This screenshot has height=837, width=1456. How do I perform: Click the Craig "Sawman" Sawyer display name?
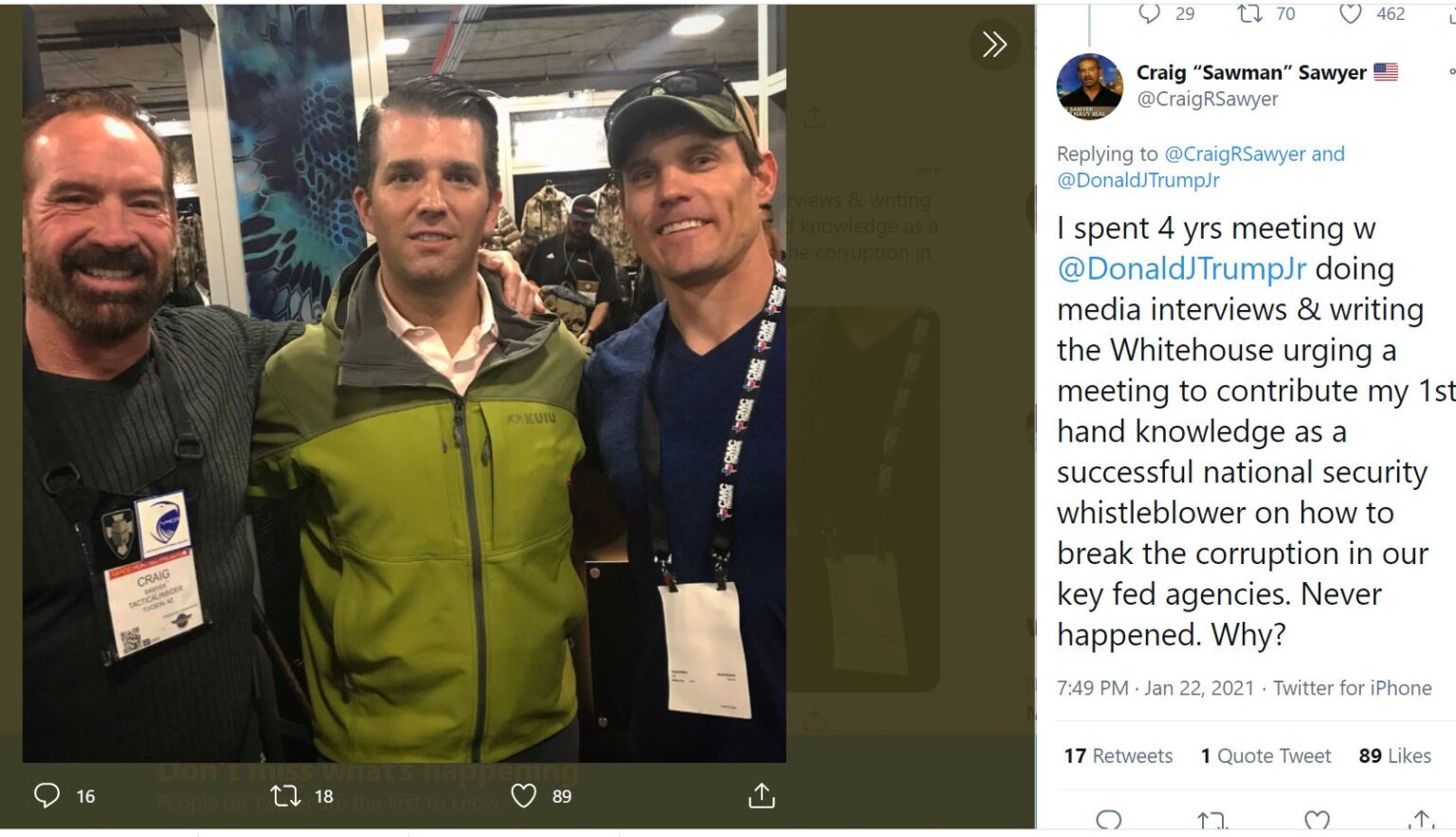(x=1251, y=72)
